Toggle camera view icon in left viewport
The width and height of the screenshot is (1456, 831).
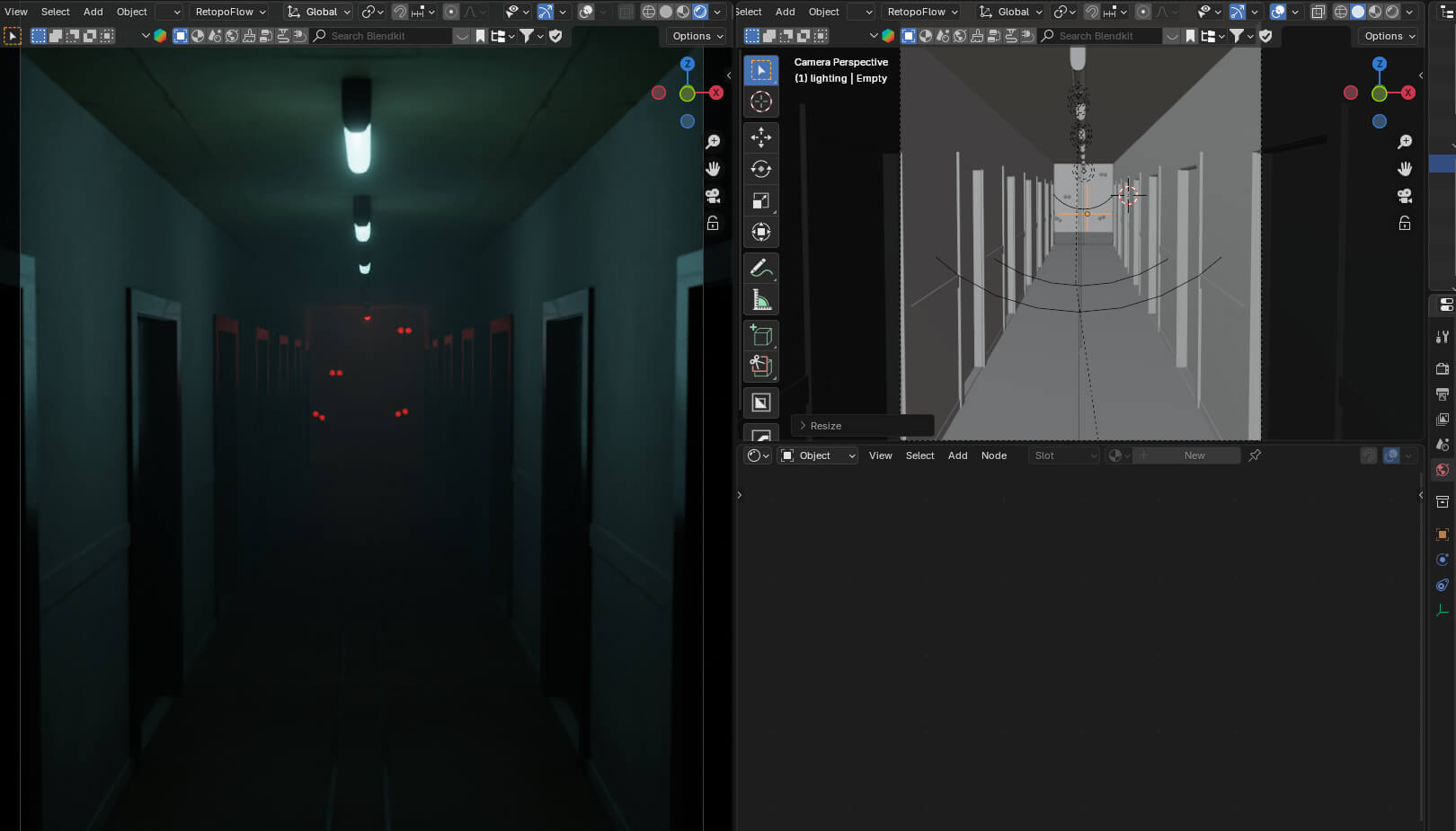[713, 196]
